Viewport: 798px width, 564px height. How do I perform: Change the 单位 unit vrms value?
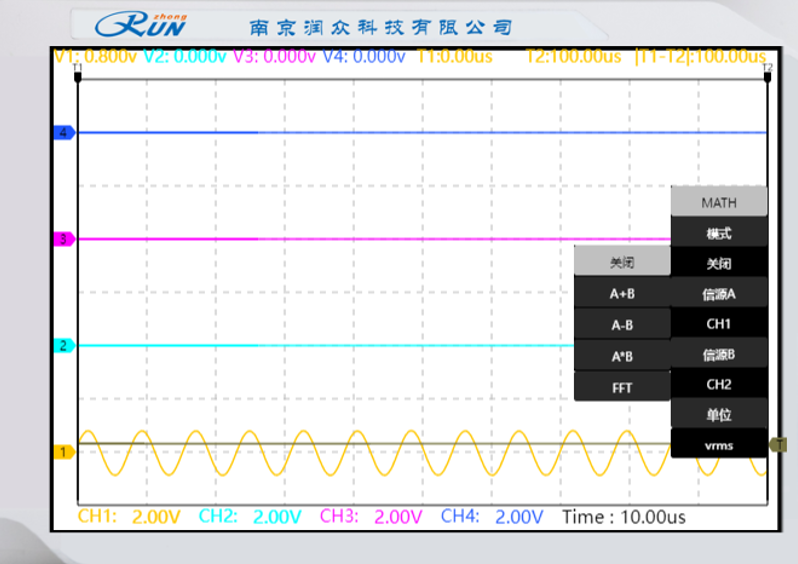tap(718, 445)
